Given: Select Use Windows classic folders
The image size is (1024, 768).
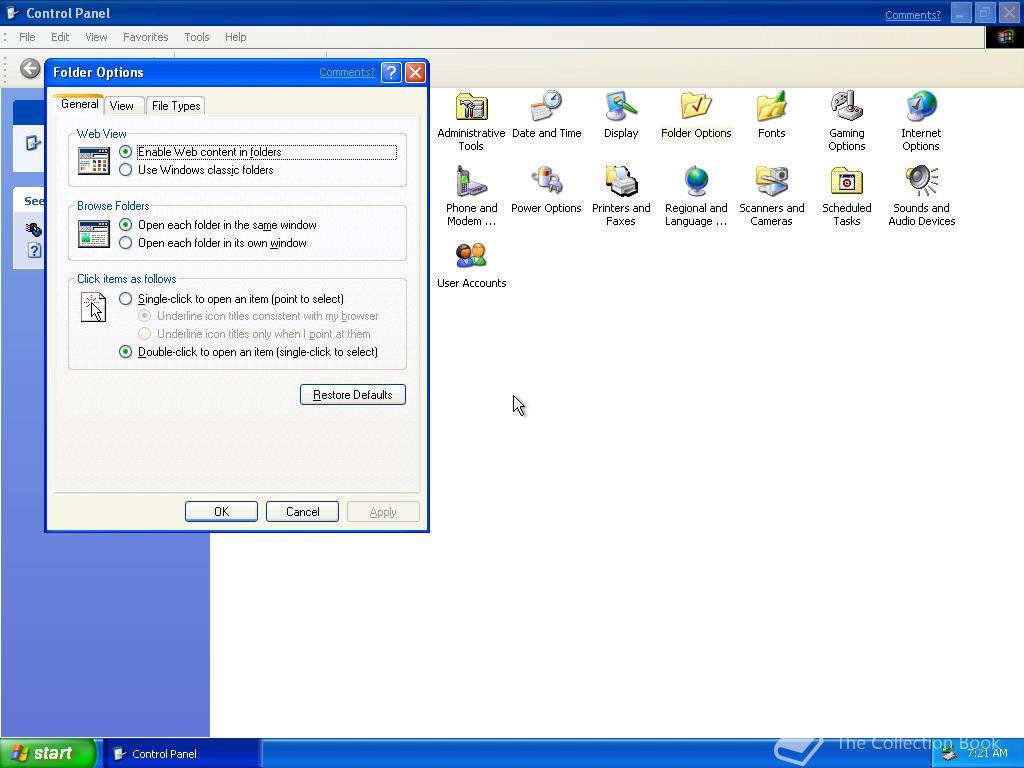Looking at the screenshot, I should click(x=197, y=170).
